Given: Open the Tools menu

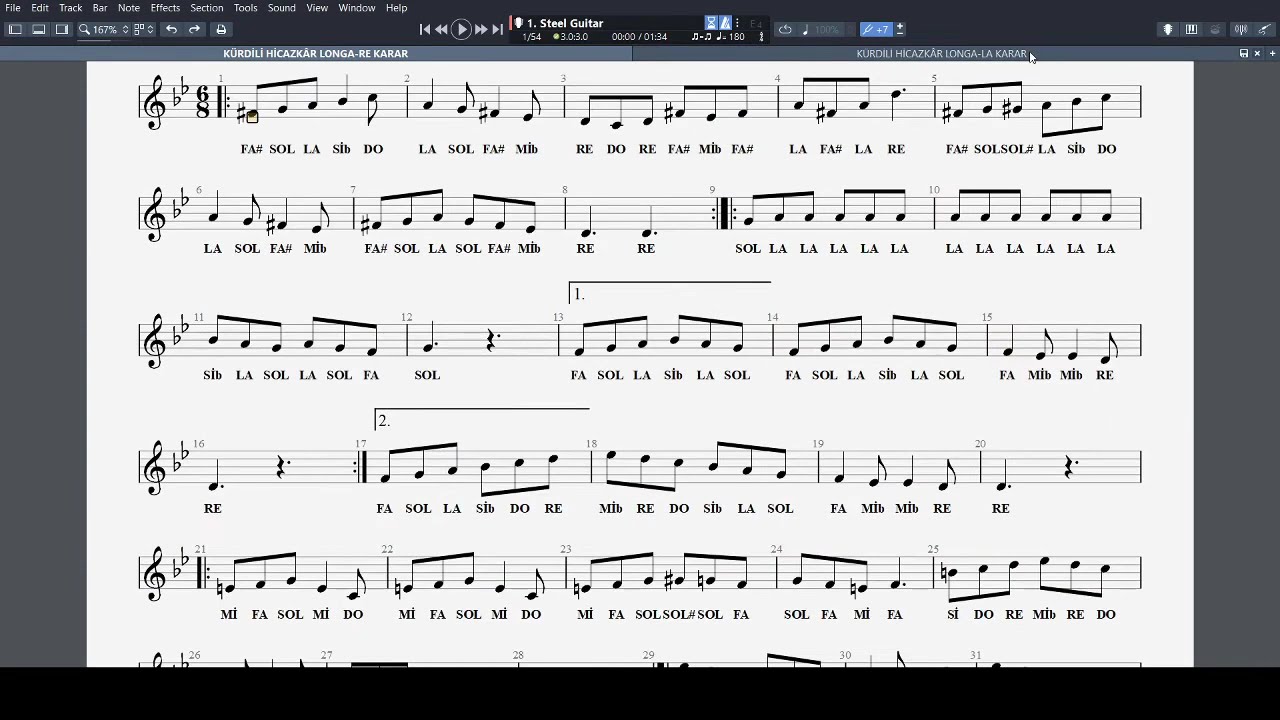Looking at the screenshot, I should (246, 8).
